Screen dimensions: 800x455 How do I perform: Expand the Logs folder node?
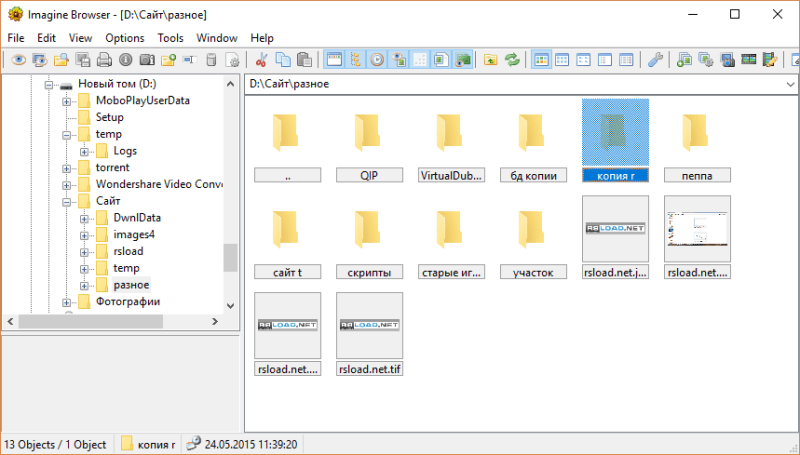pos(84,152)
